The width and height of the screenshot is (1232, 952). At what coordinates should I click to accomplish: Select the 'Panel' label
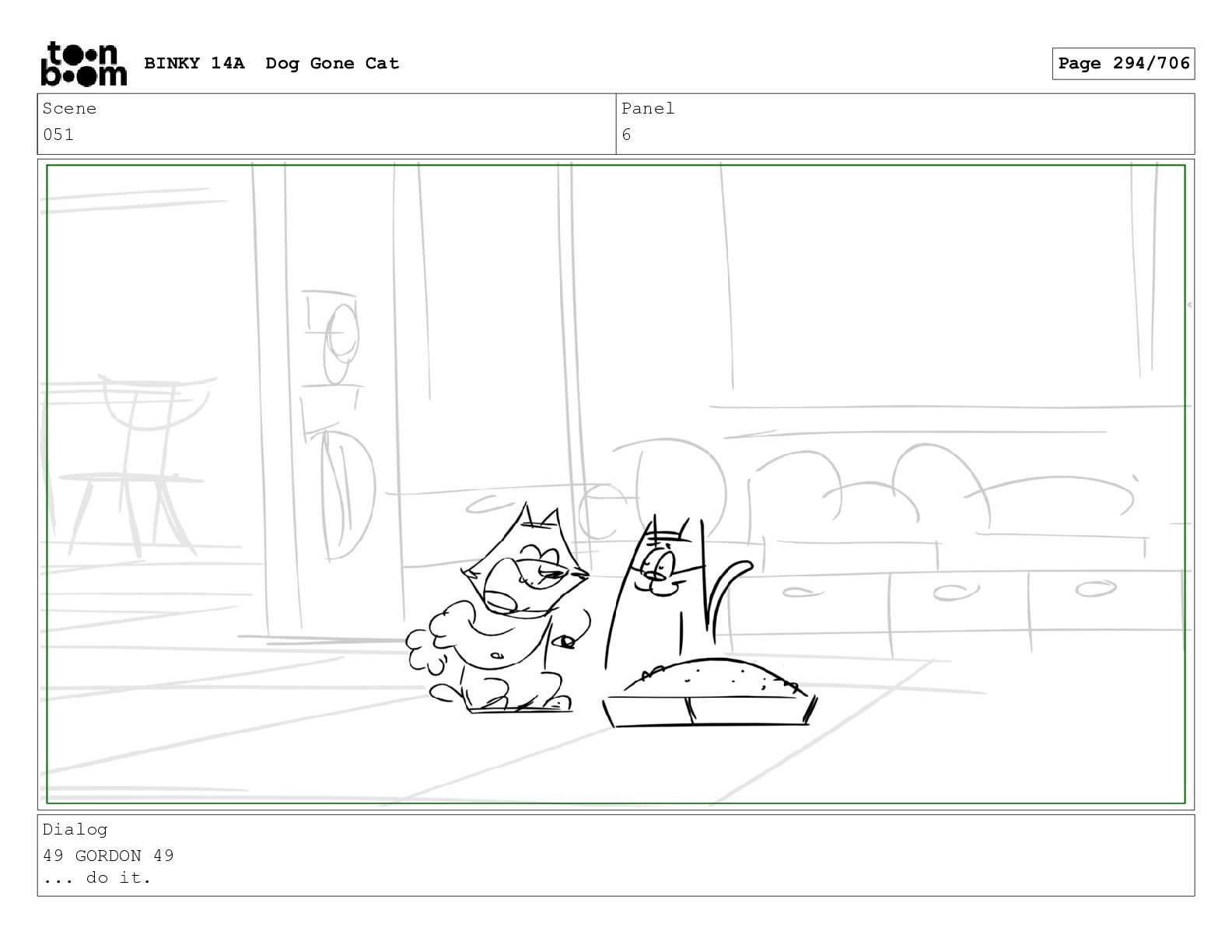tap(647, 109)
